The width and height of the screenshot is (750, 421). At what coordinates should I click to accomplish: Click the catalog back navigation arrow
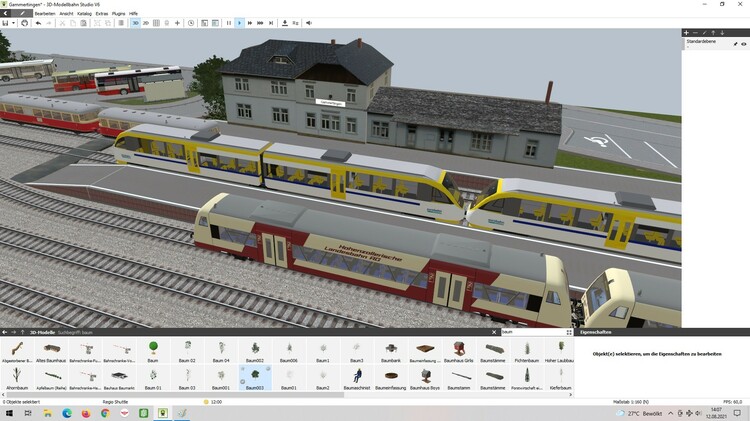(5, 332)
